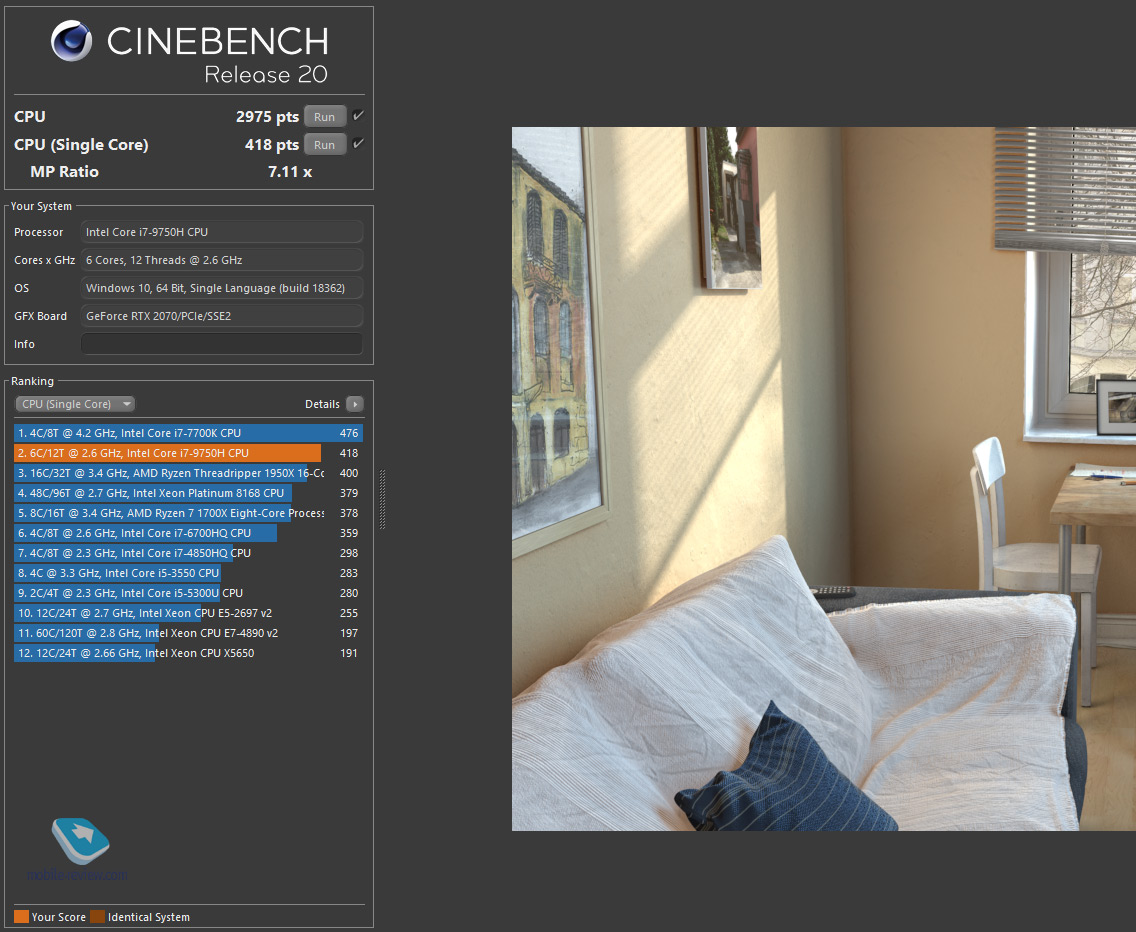
Task: Run the CPU (Single Core) benchmark
Action: 325,145
